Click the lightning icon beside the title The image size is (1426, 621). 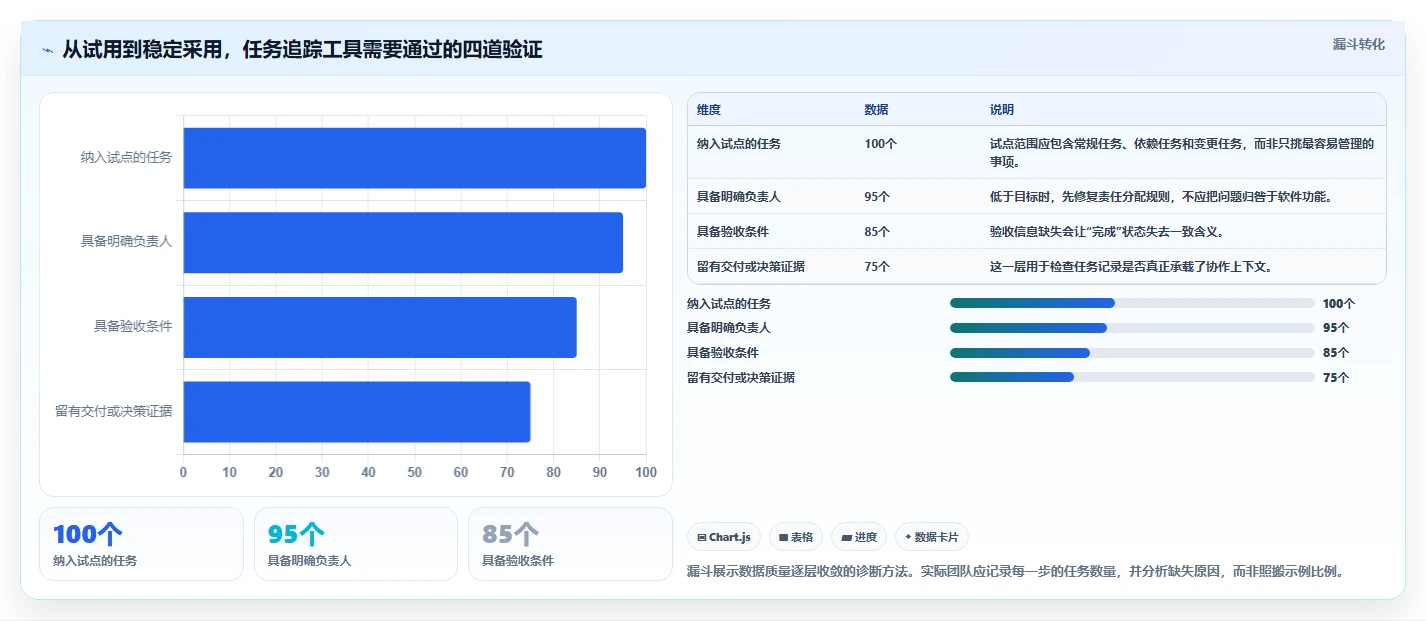[x=48, y=50]
